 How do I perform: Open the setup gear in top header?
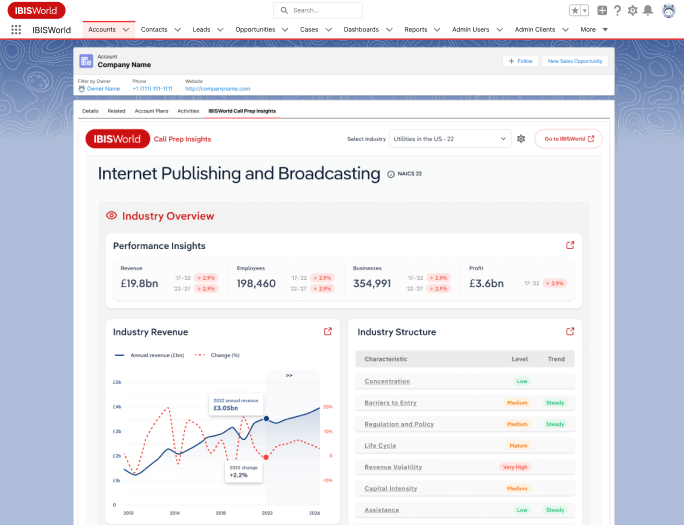point(632,10)
